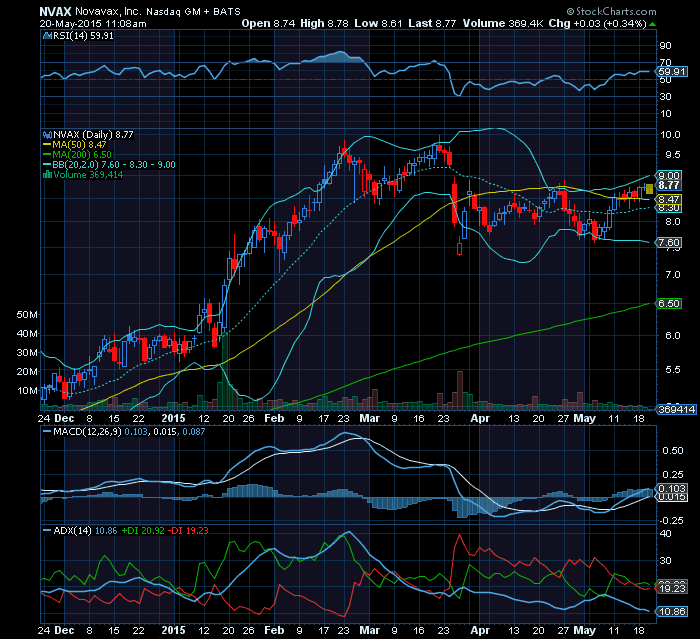The height and width of the screenshot is (639, 700).
Task: Click the MA(200) 6.50 legend text
Action: (x=82, y=155)
